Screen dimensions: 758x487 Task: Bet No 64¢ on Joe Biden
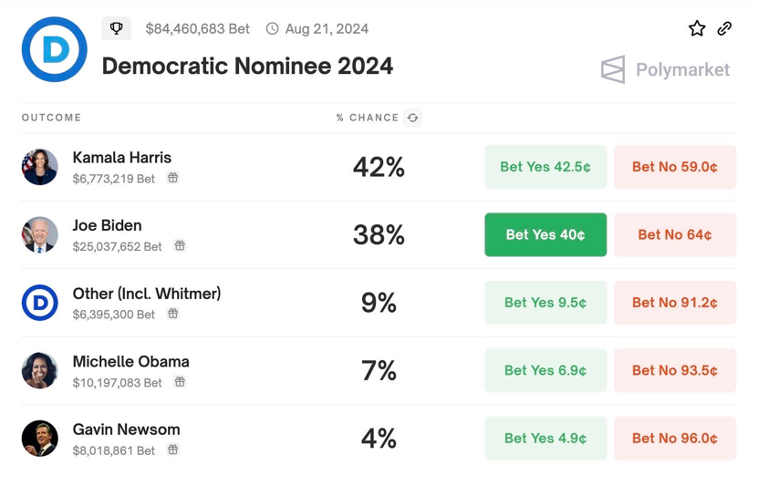(675, 235)
